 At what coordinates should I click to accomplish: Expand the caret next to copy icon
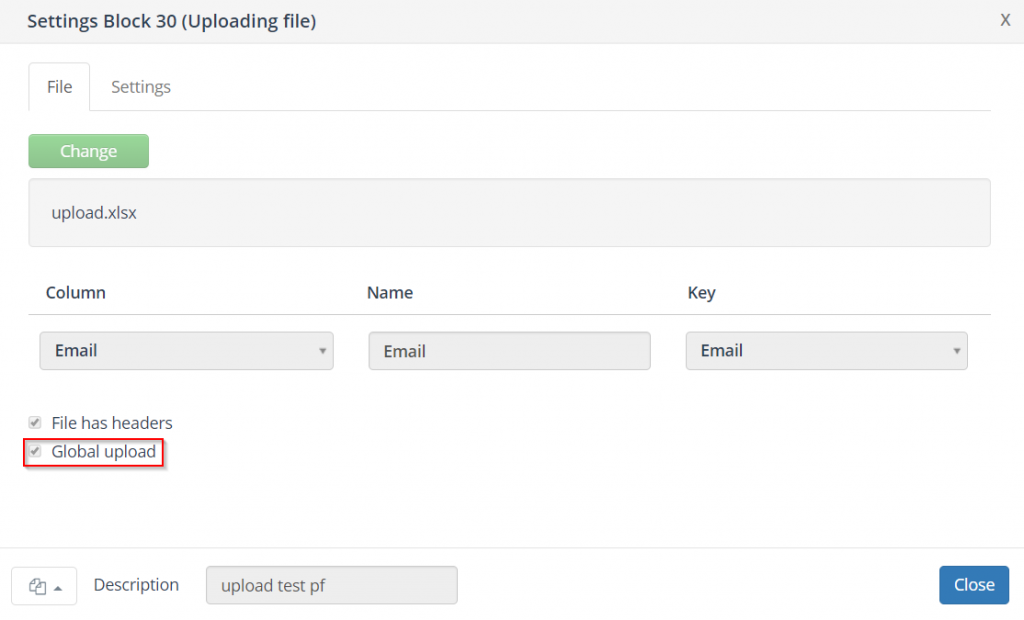pos(59,588)
